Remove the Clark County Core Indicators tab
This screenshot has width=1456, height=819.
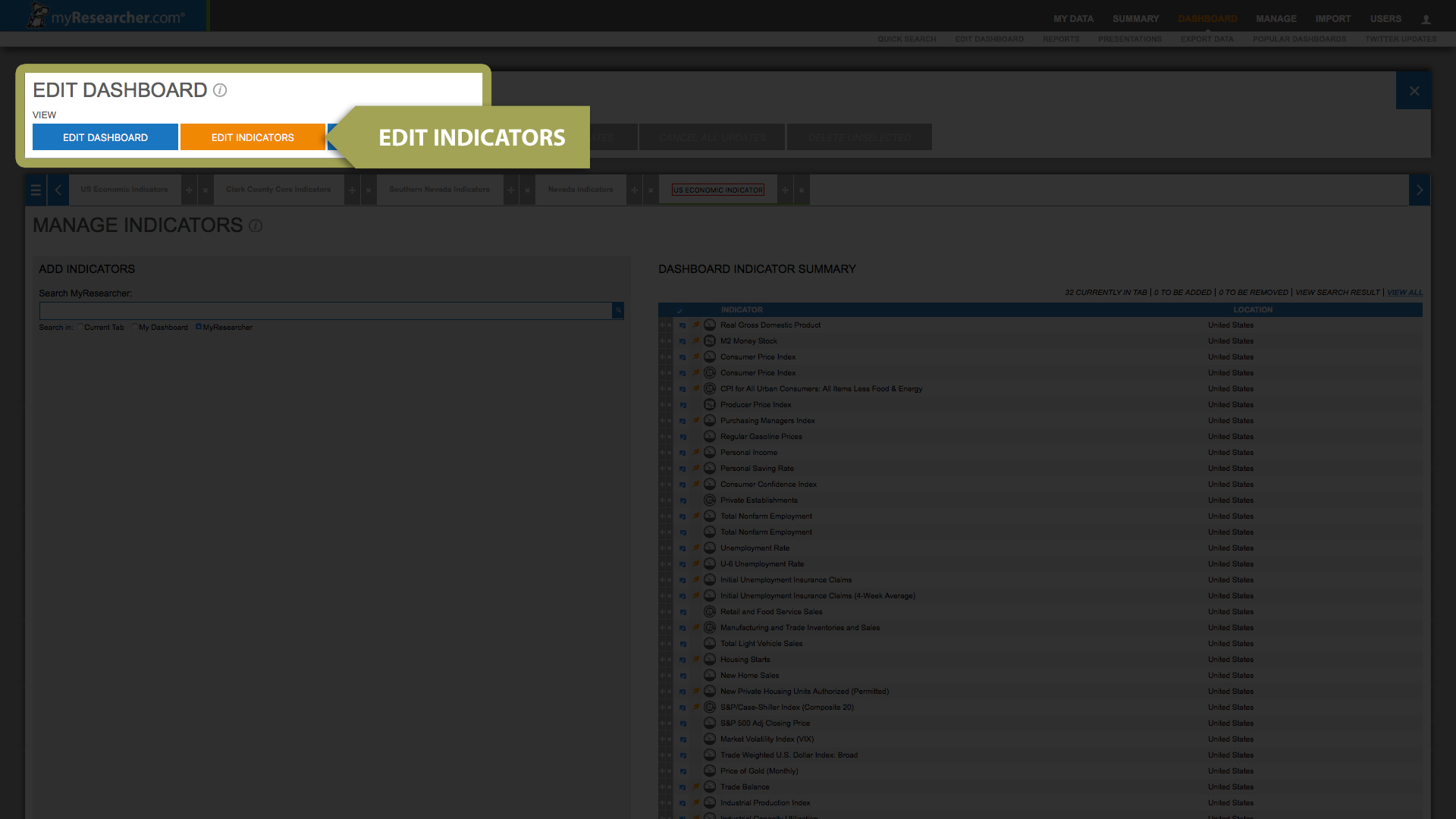click(x=369, y=190)
